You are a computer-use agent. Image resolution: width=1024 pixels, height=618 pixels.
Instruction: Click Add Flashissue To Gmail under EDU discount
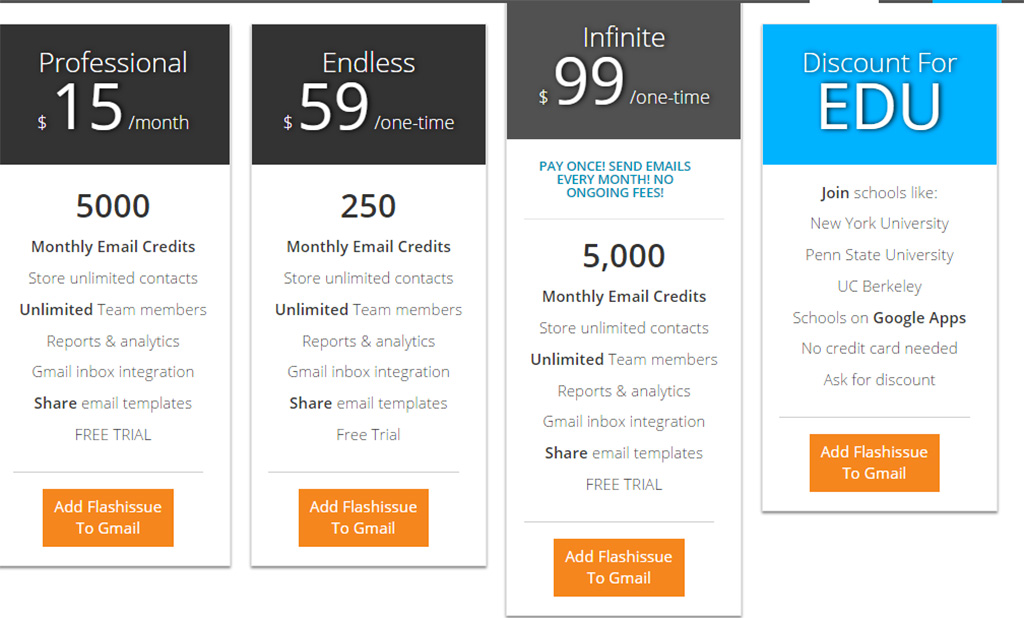[x=874, y=463]
